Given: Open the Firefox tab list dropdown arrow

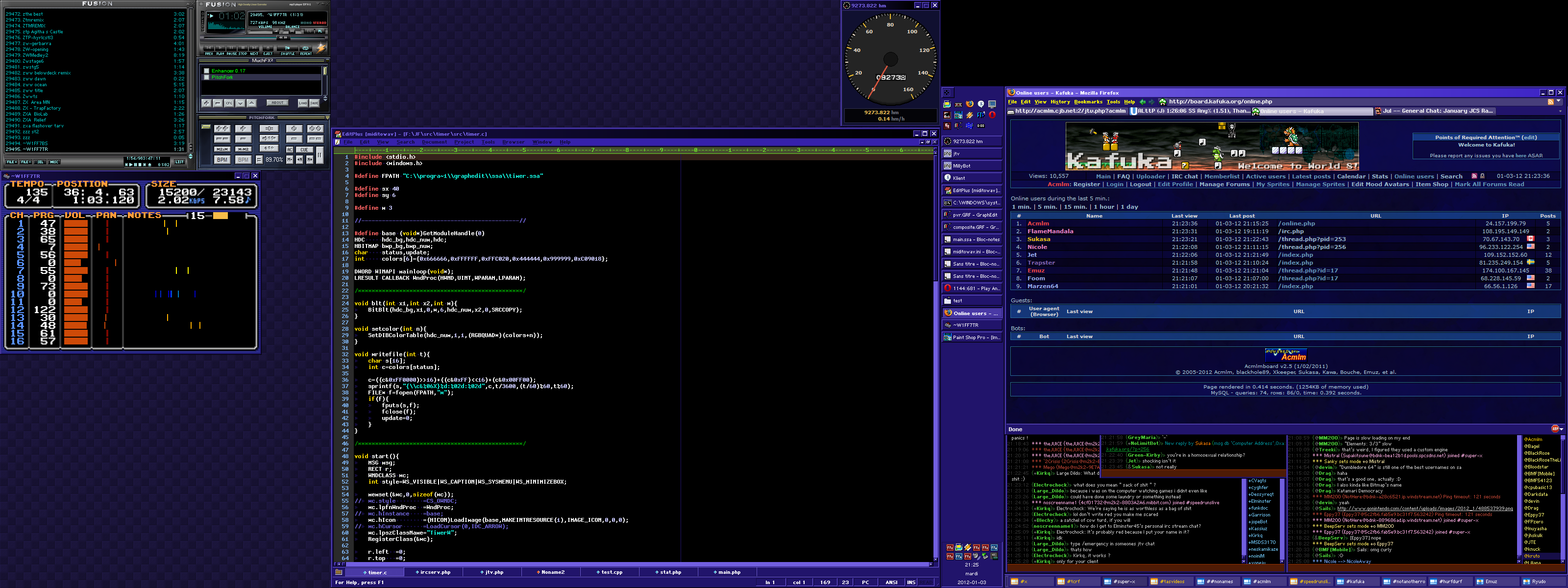Looking at the screenshot, I should point(1560,111).
